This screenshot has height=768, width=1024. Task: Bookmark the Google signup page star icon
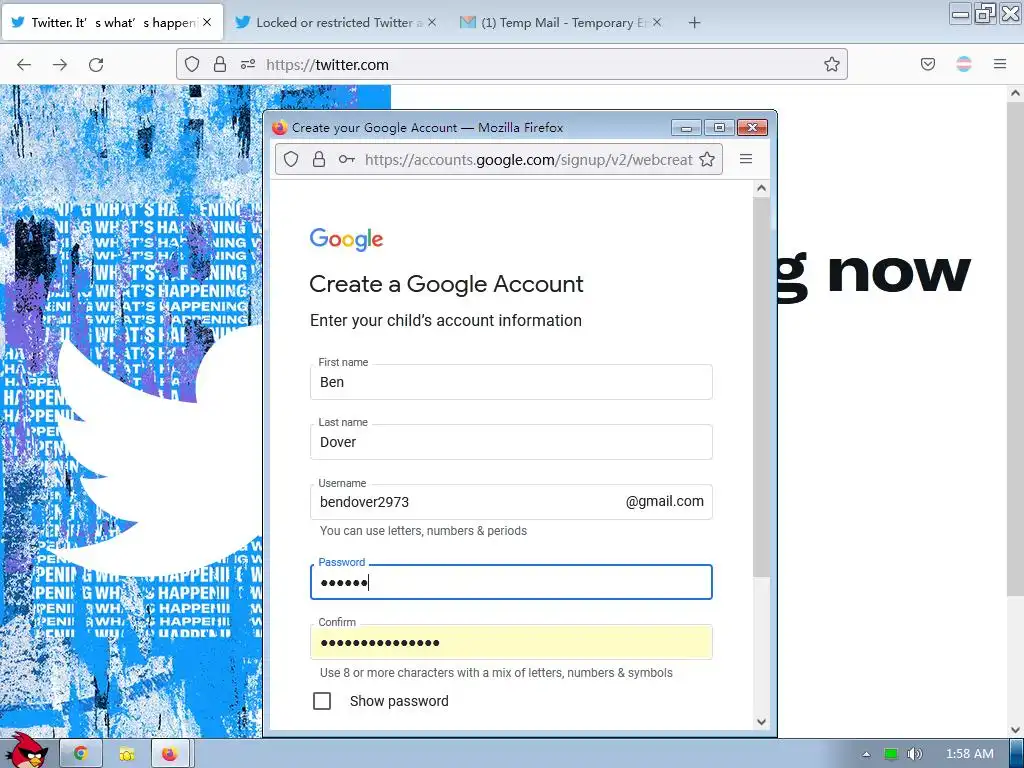pyautogui.click(x=707, y=159)
